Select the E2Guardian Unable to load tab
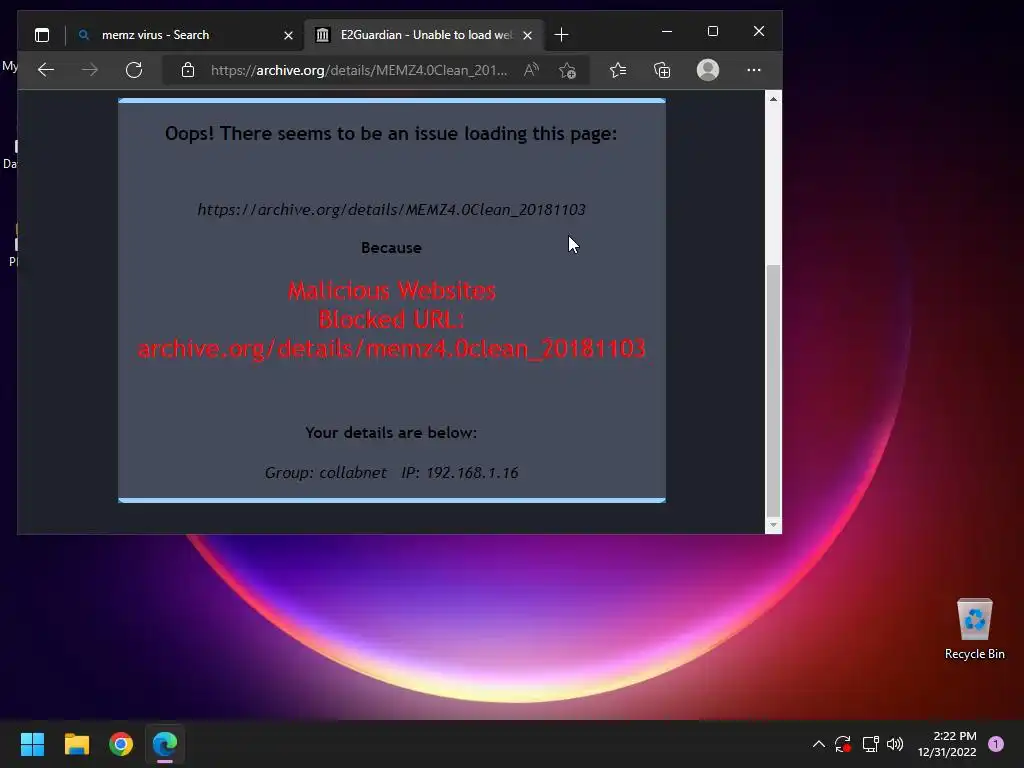The image size is (1024, 768). click(424, 35)
